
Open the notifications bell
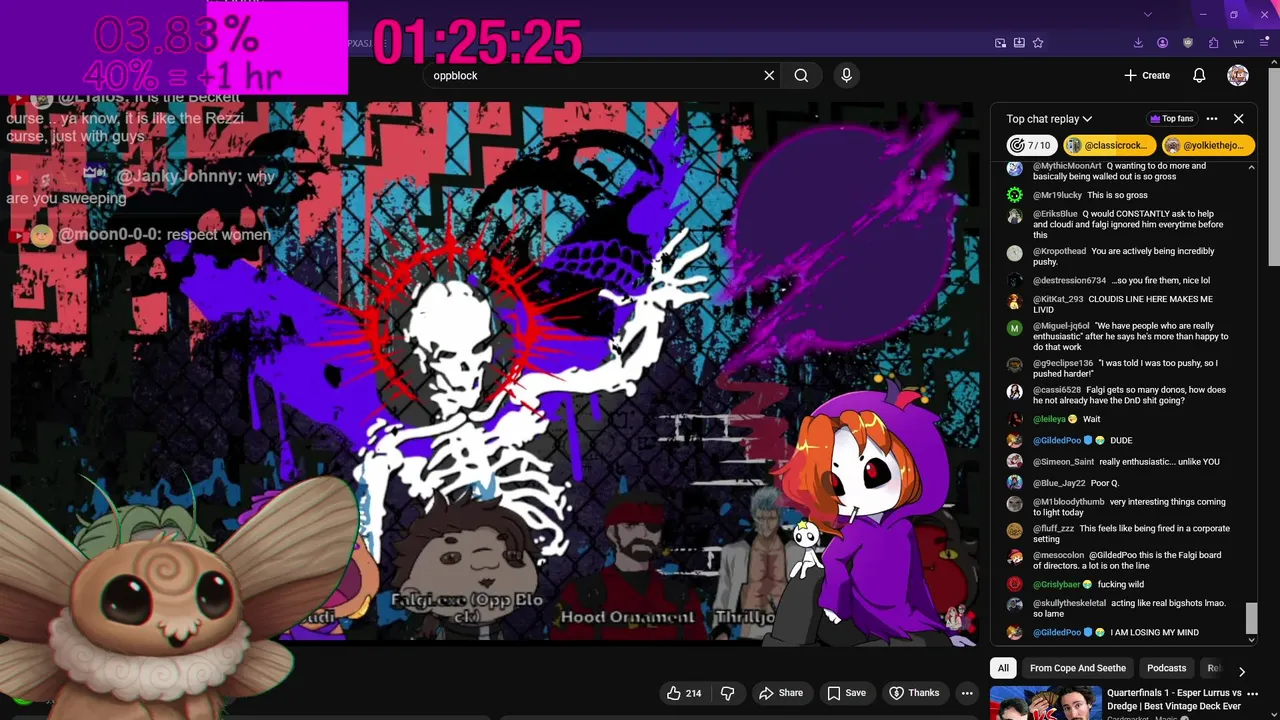(1199, 75)
